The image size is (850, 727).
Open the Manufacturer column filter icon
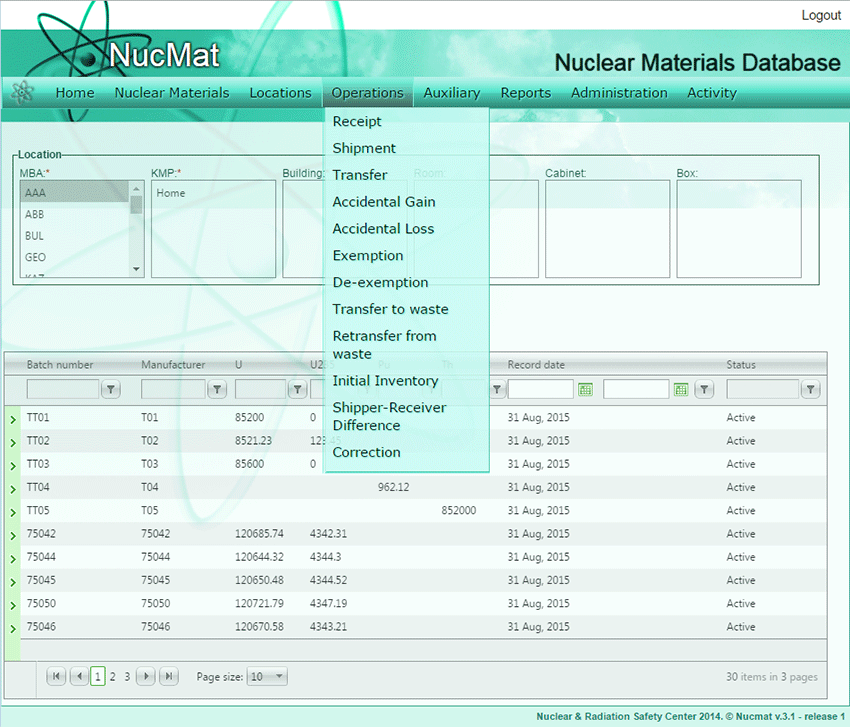pos(216,389)
